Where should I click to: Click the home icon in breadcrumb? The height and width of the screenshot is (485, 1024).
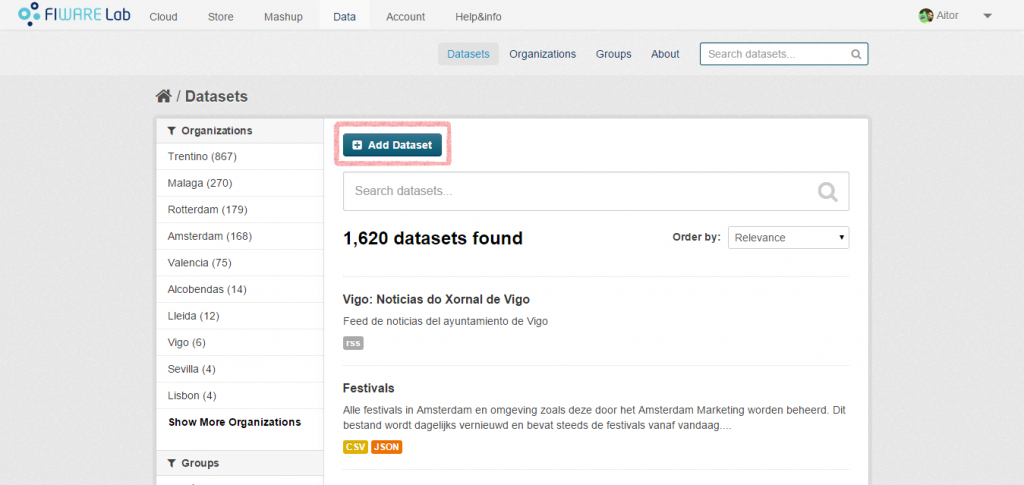coord(163,97)
